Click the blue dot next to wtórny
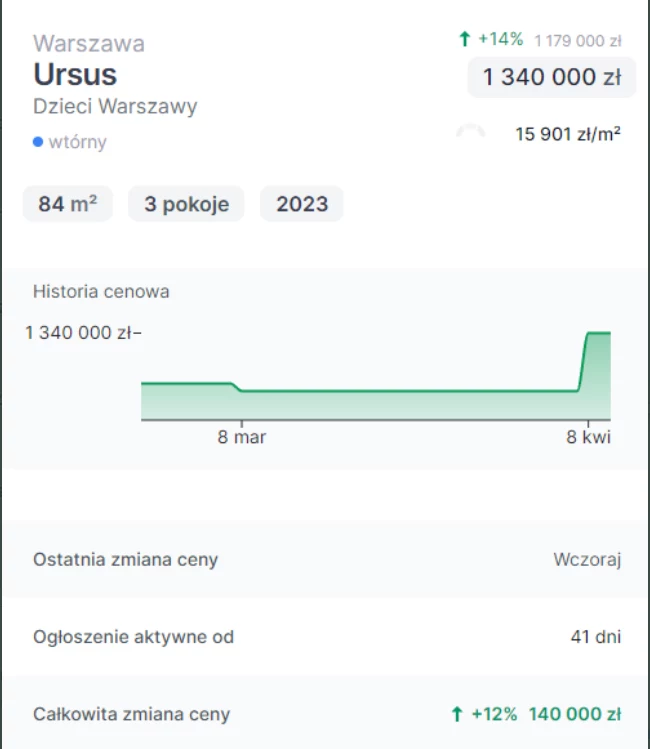This screenshot has width=650, height=749. [38, 142]
